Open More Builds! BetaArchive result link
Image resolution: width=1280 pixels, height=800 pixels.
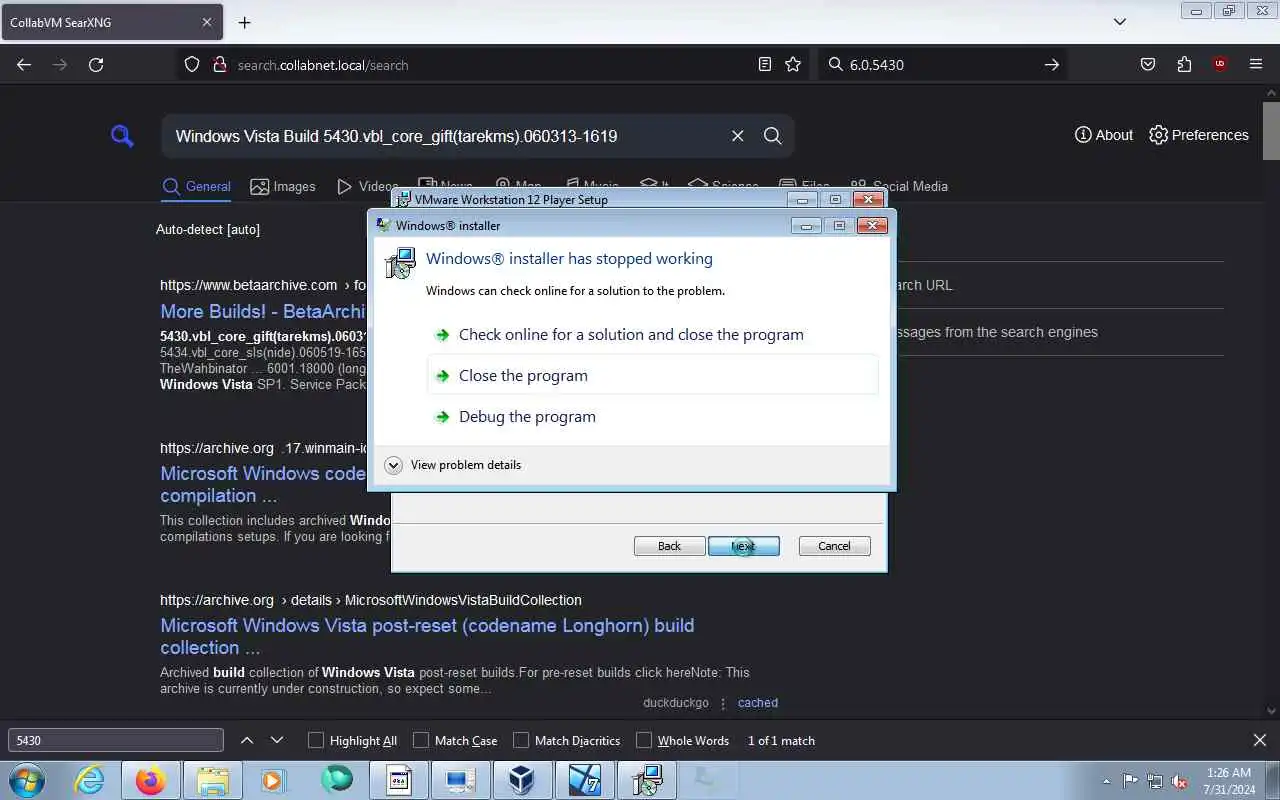pos(263,311)
